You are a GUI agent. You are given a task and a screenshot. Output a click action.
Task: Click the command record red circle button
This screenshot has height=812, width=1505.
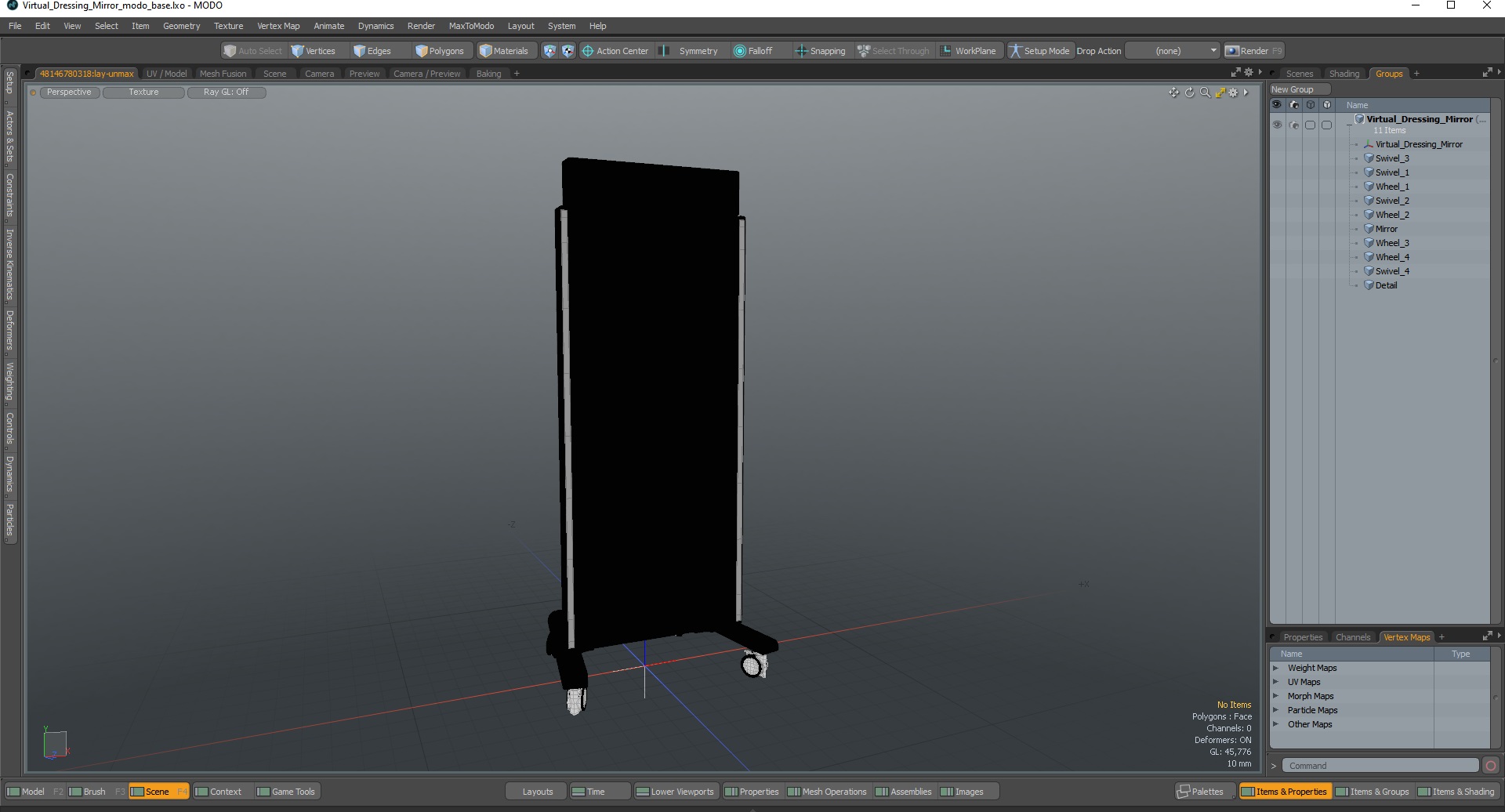click(1491, 766)
